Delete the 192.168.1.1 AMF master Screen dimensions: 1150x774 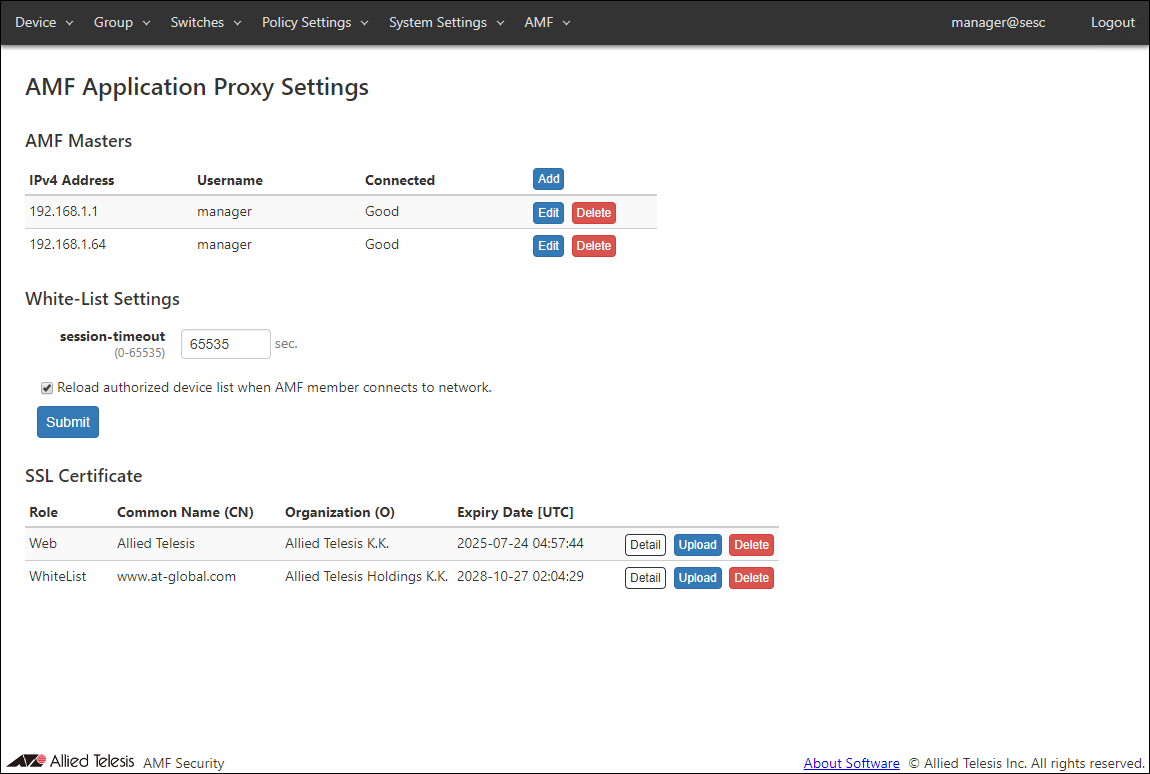click(593, 213)
